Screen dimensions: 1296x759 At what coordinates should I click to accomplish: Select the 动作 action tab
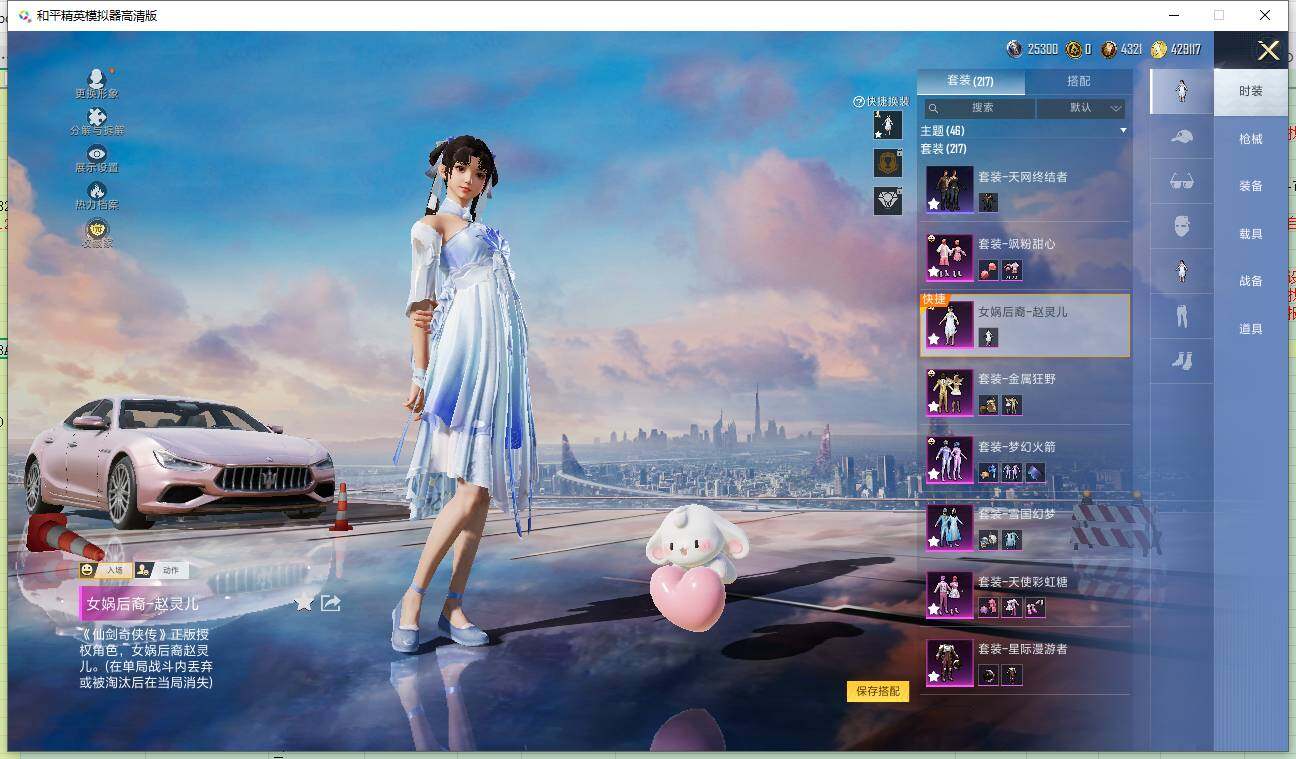[161, 570]
